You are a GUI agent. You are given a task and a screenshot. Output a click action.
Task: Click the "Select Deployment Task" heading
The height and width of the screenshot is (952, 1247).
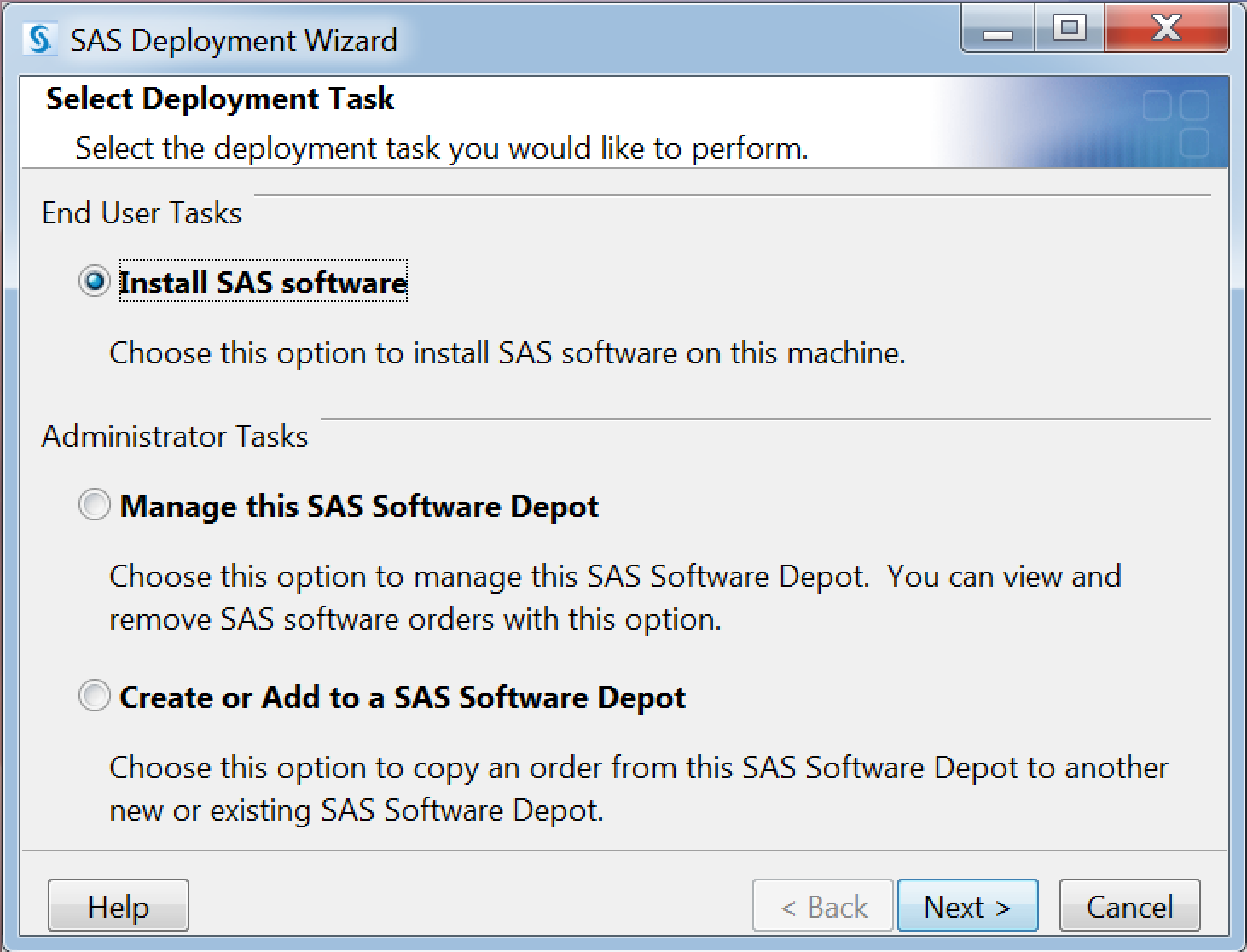(x=220, y=99)
